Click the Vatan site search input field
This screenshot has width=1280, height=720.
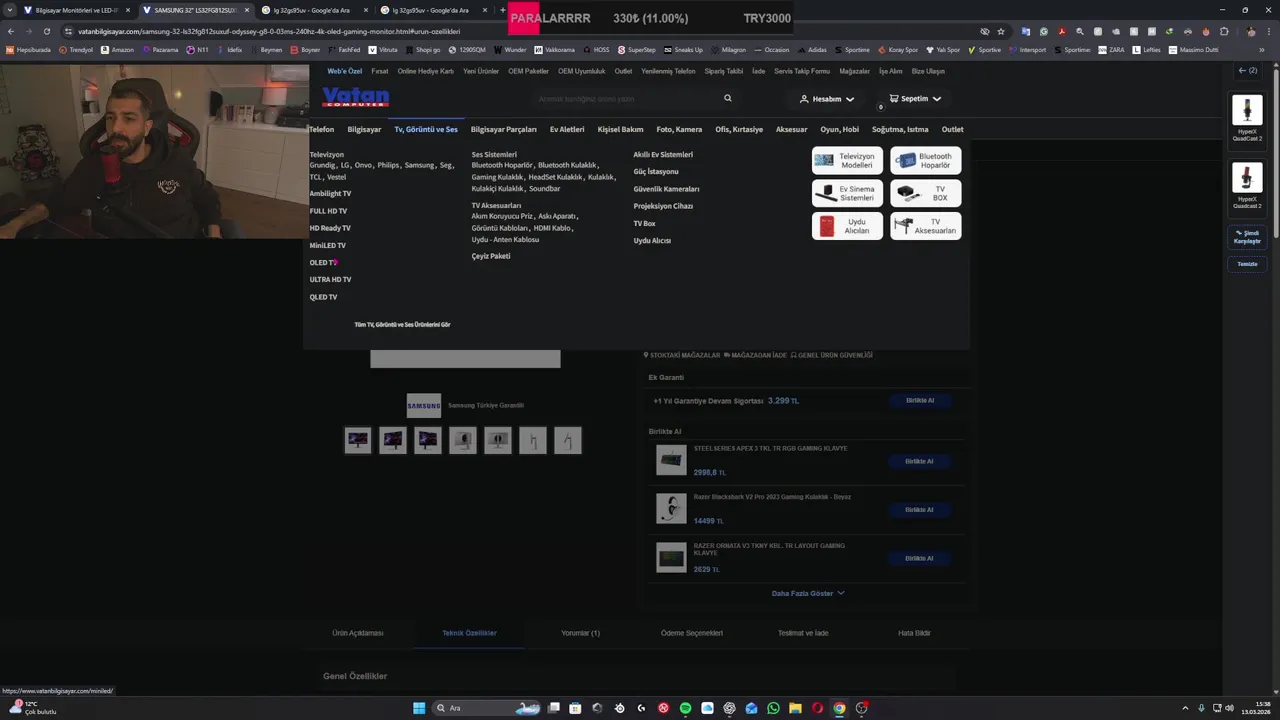point(625,98)
